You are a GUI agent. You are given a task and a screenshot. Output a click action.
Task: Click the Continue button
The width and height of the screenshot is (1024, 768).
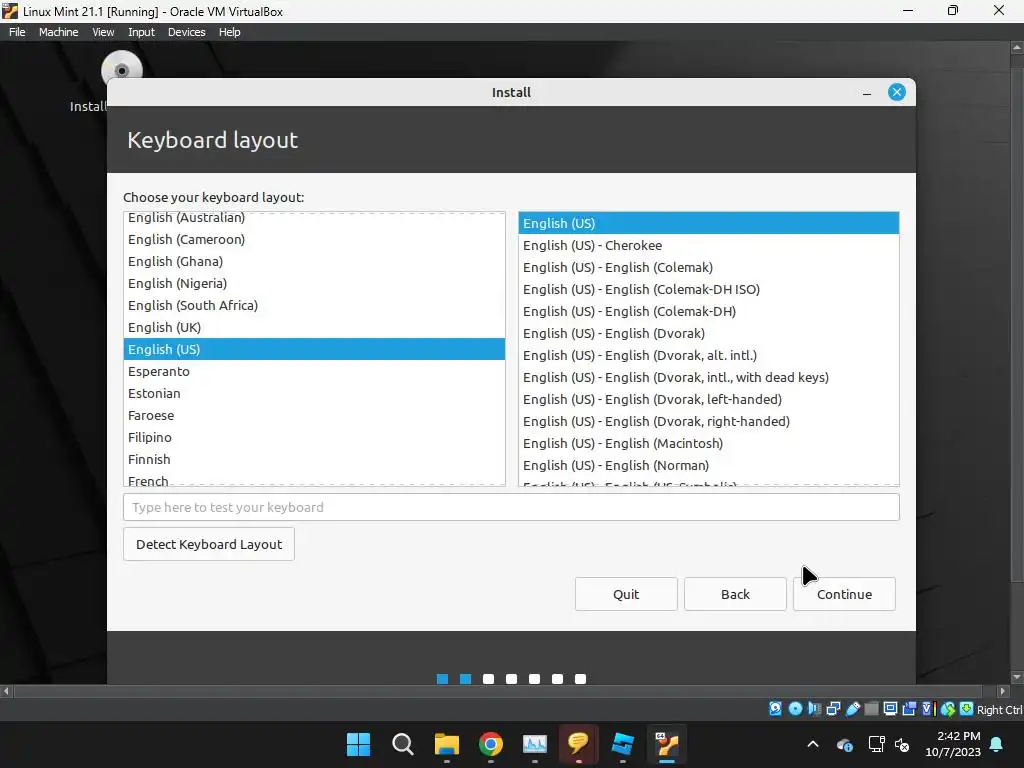pyautogui.click(x=844, y=594)
